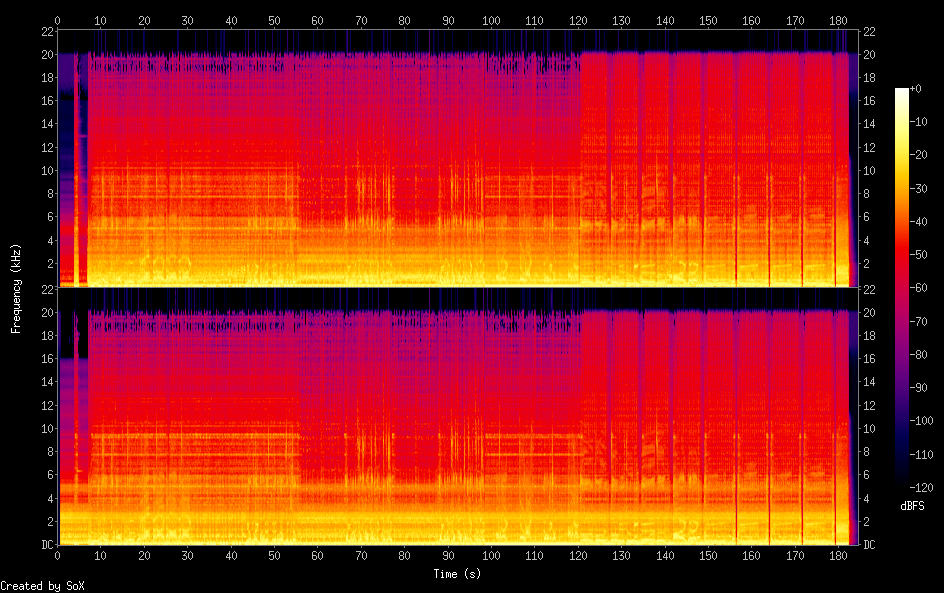The height and width of the screenshot is (593, 944).
Task: Click the 120 tick on the bottom time axis
Action: pyautogui.click(x=578, y=555)
